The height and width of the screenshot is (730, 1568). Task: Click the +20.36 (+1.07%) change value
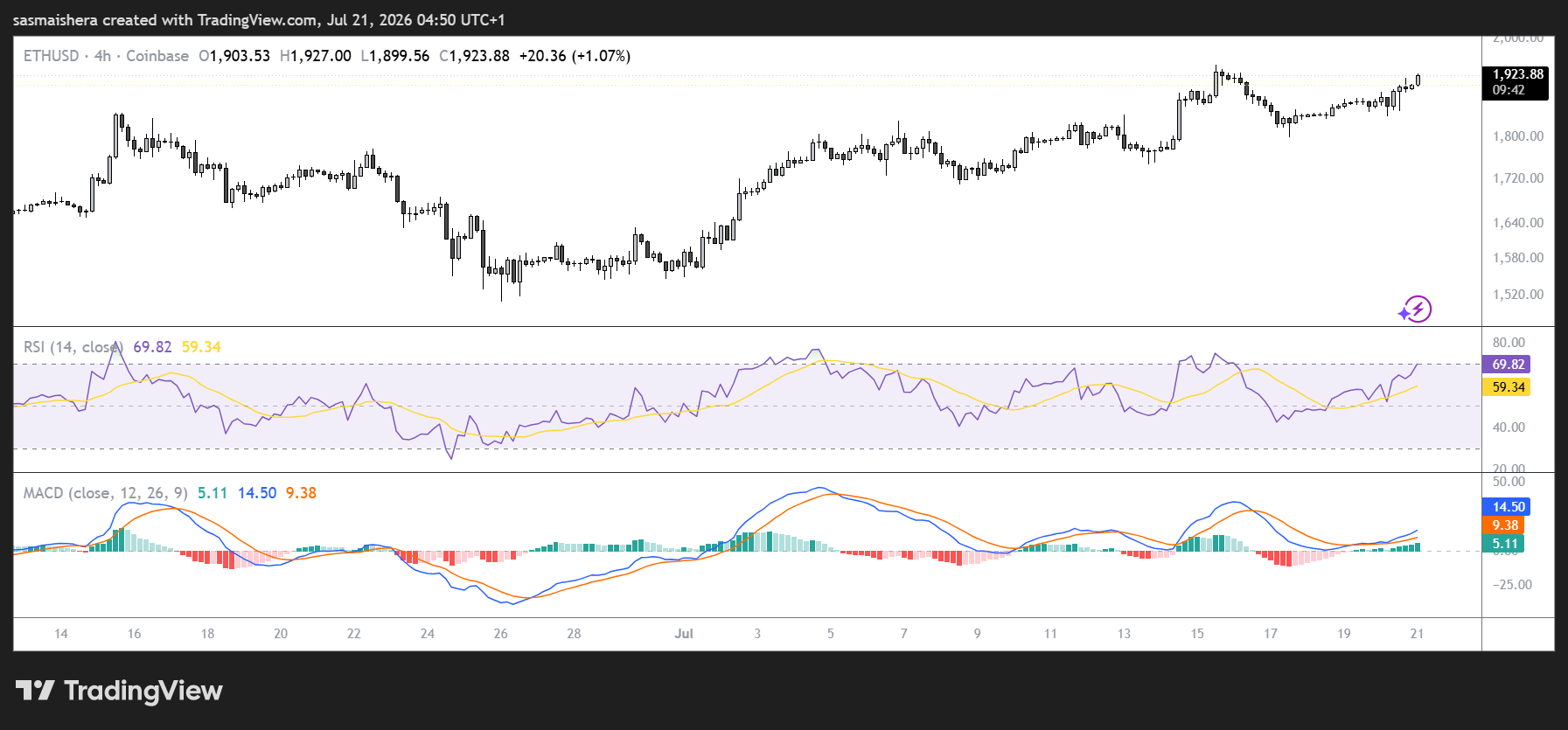[x=575, y=56]
